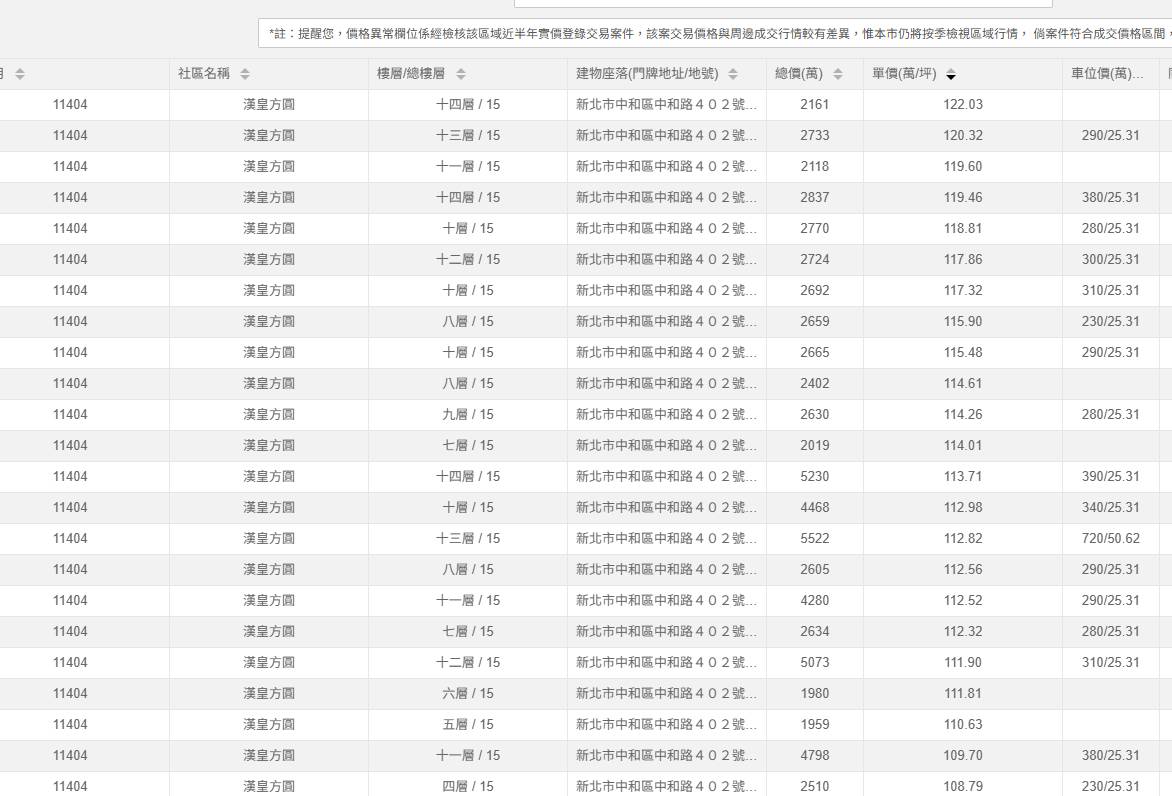Click the 總價(萬) header label
The height and width of the screenshot is (796, 1172).
click(x=798, y=73)
